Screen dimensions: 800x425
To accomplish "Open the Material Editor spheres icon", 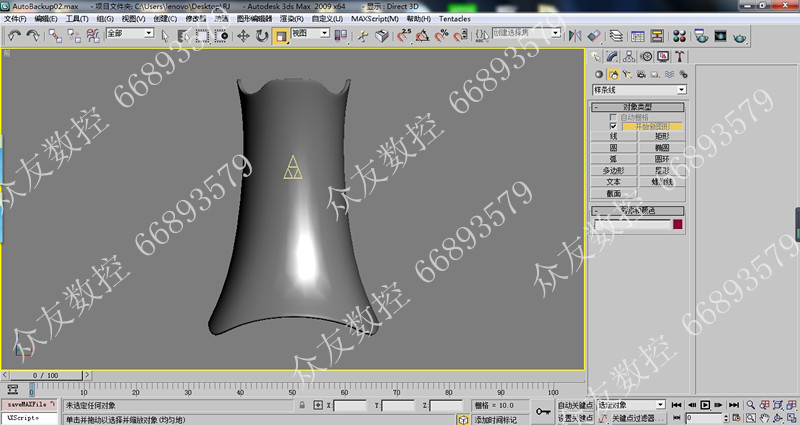I will 679,36.
